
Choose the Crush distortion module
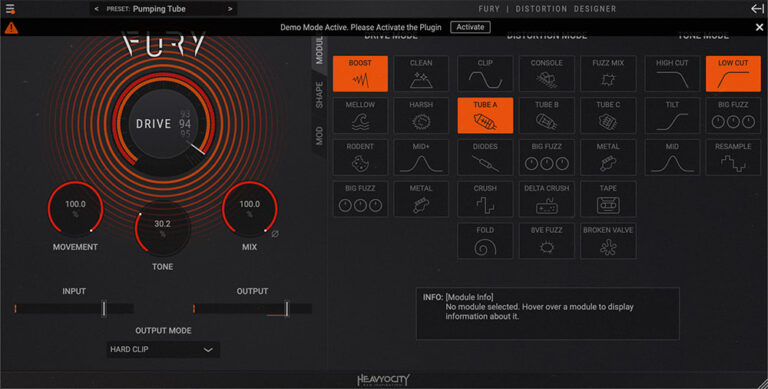pos(485,199)
